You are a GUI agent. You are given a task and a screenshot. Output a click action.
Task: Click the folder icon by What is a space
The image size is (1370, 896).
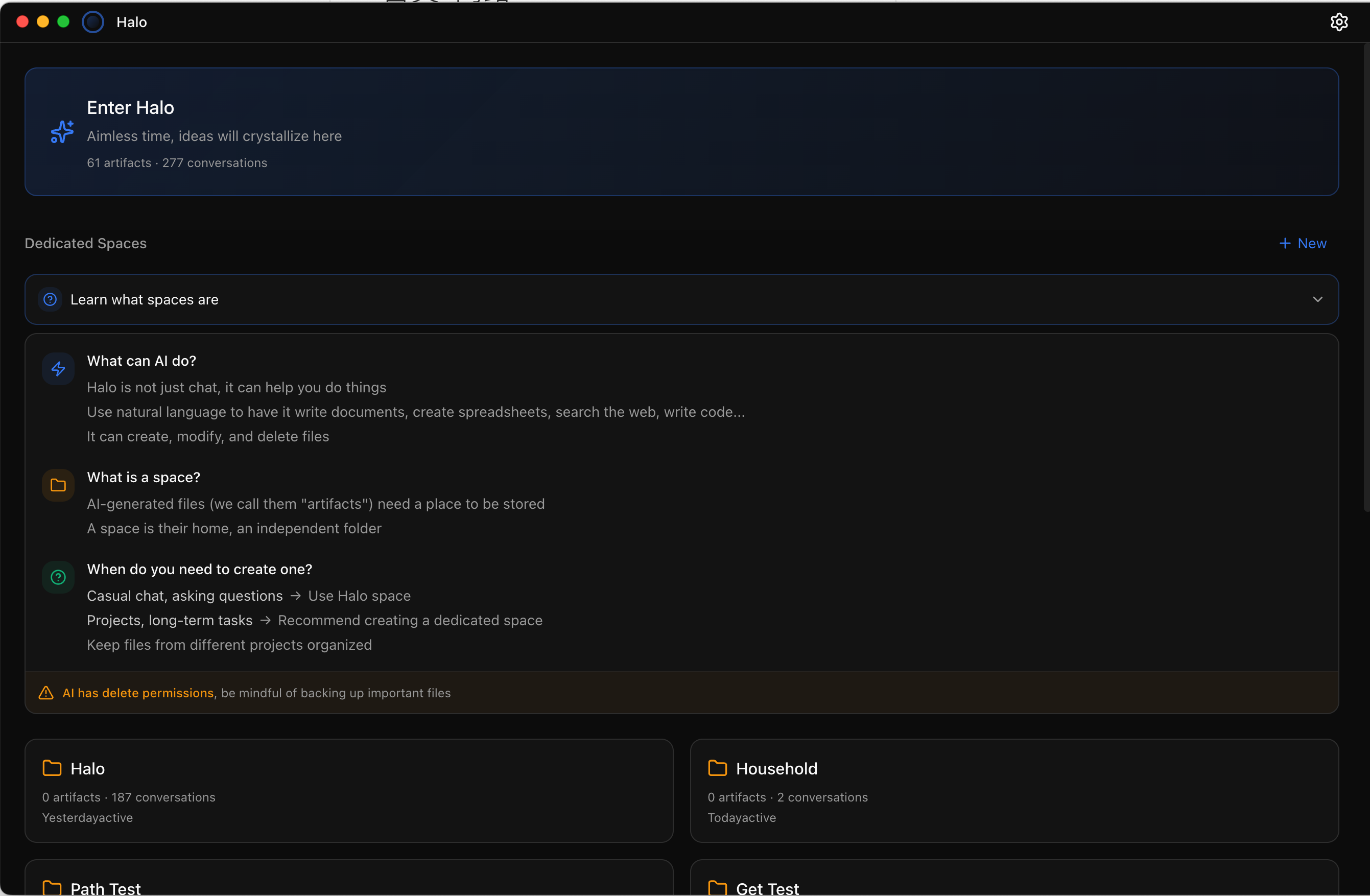tap(58, 485)
